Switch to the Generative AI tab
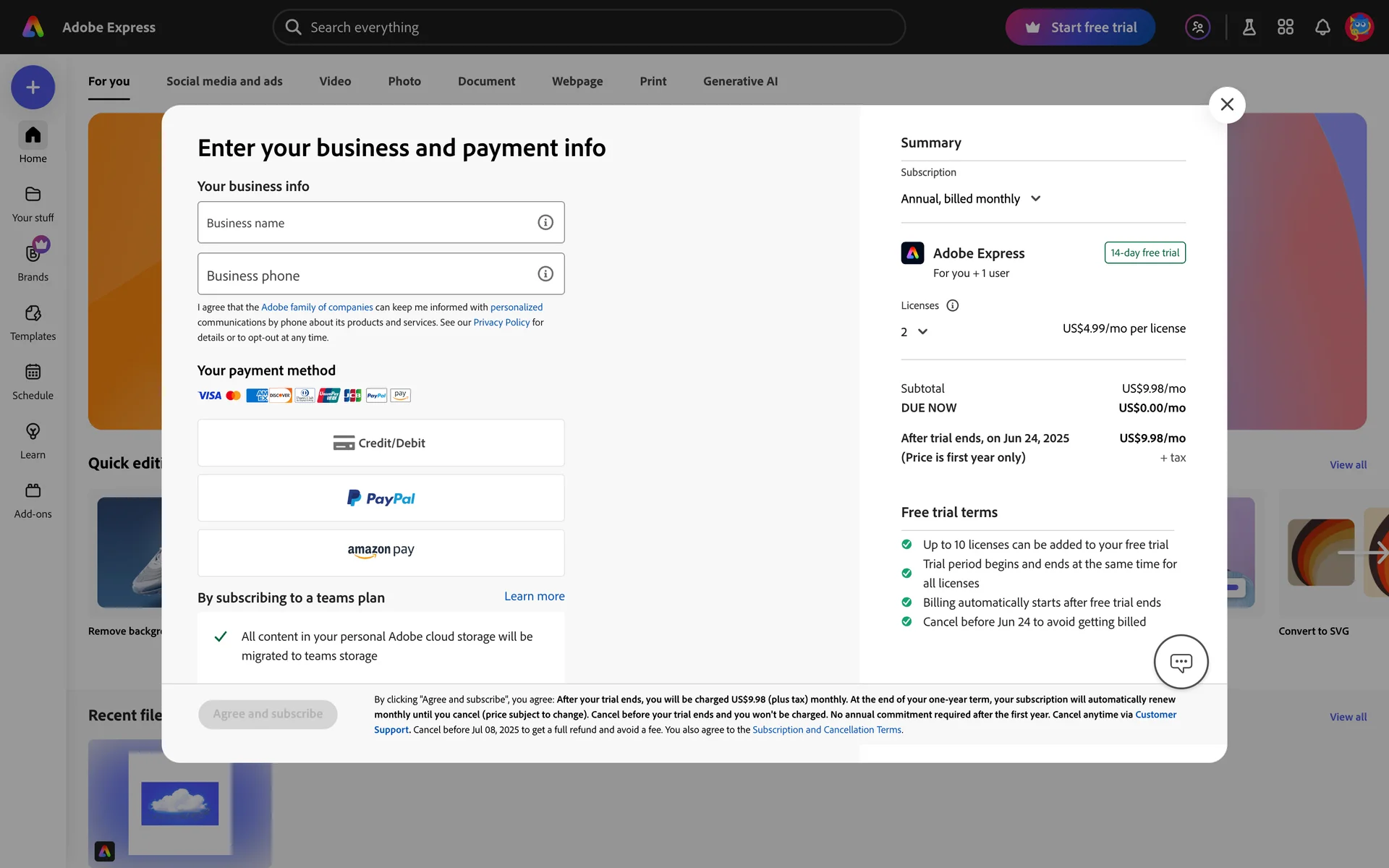The width and height of the screenshot is (1389, 868). 740,82
